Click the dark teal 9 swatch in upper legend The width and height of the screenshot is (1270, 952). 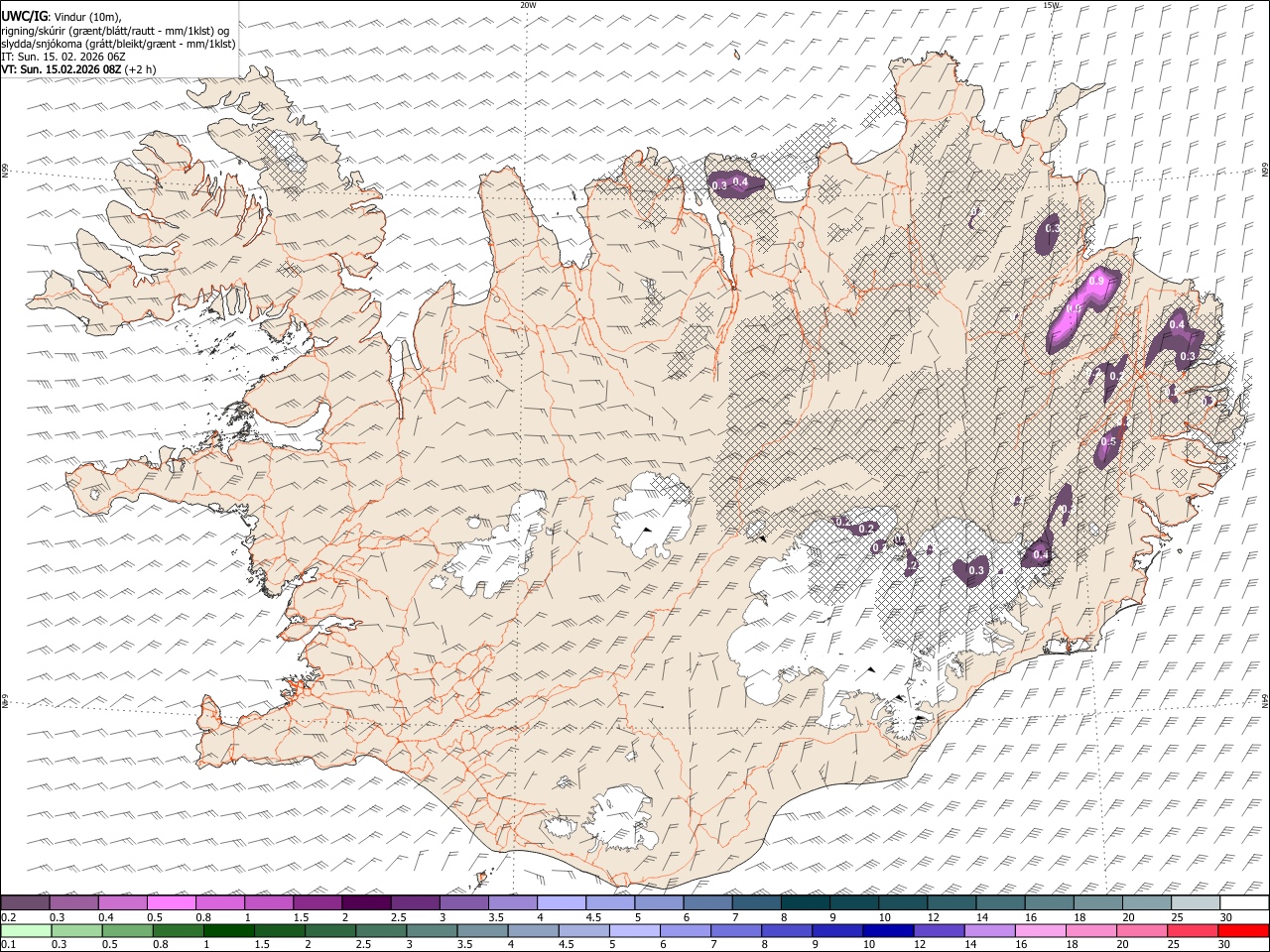[806, 903]
